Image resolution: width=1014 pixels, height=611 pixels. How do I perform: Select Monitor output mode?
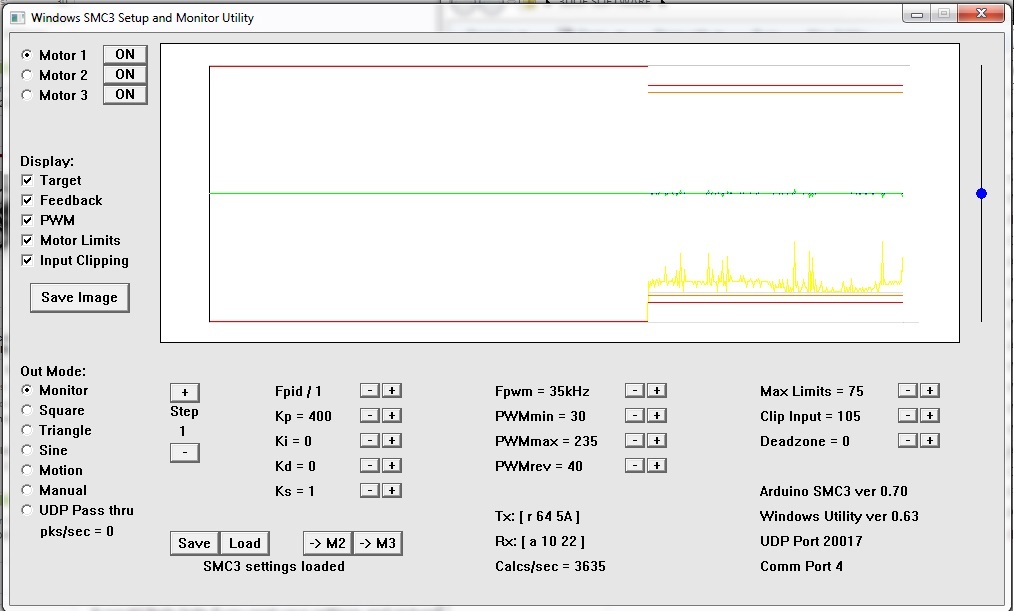pyautogui.click(x=27, y=390)
